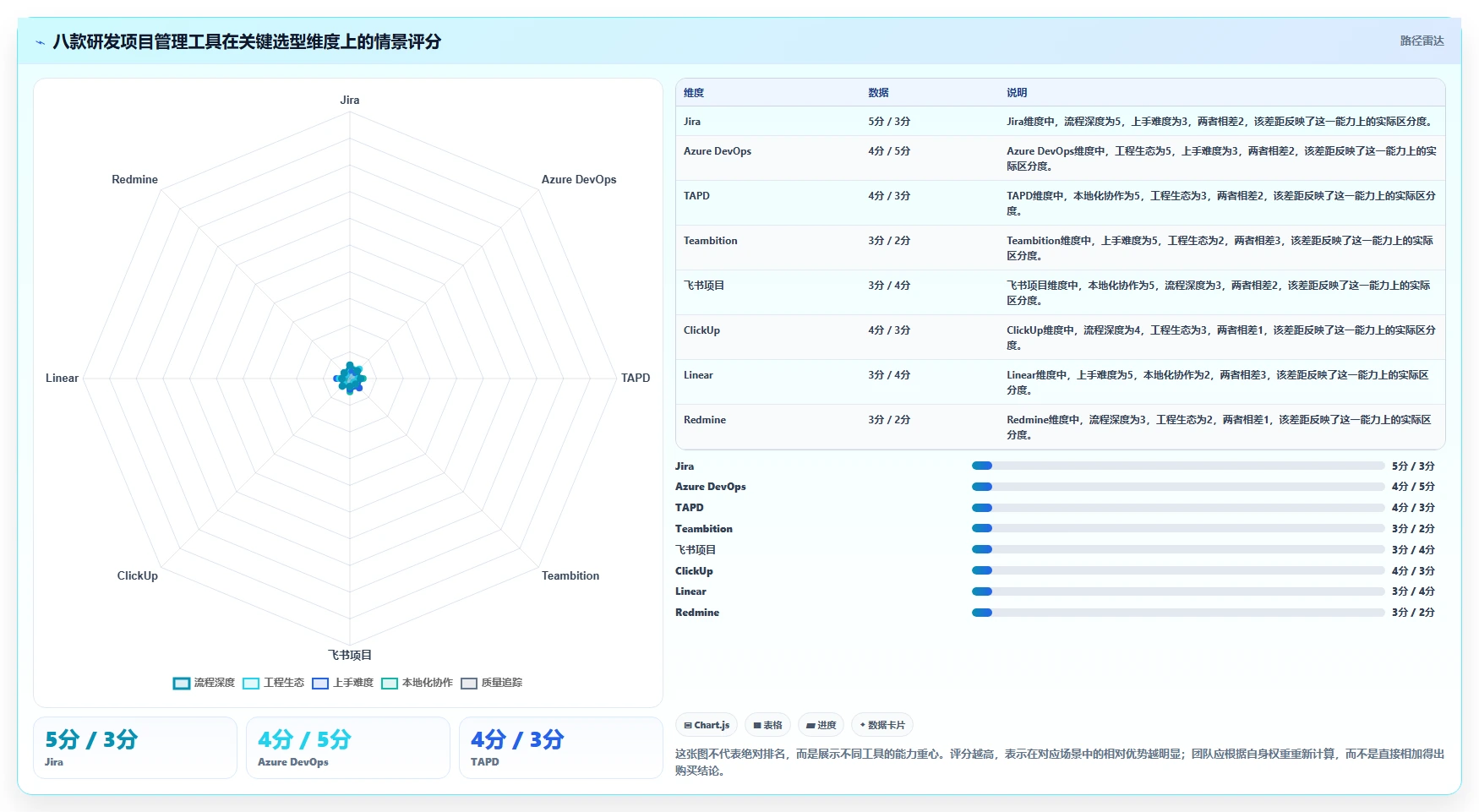Click the Azure DevOps axis label on radar
Screen dimensions: 1479x812
pyautogui.click(x=579, y=179)
